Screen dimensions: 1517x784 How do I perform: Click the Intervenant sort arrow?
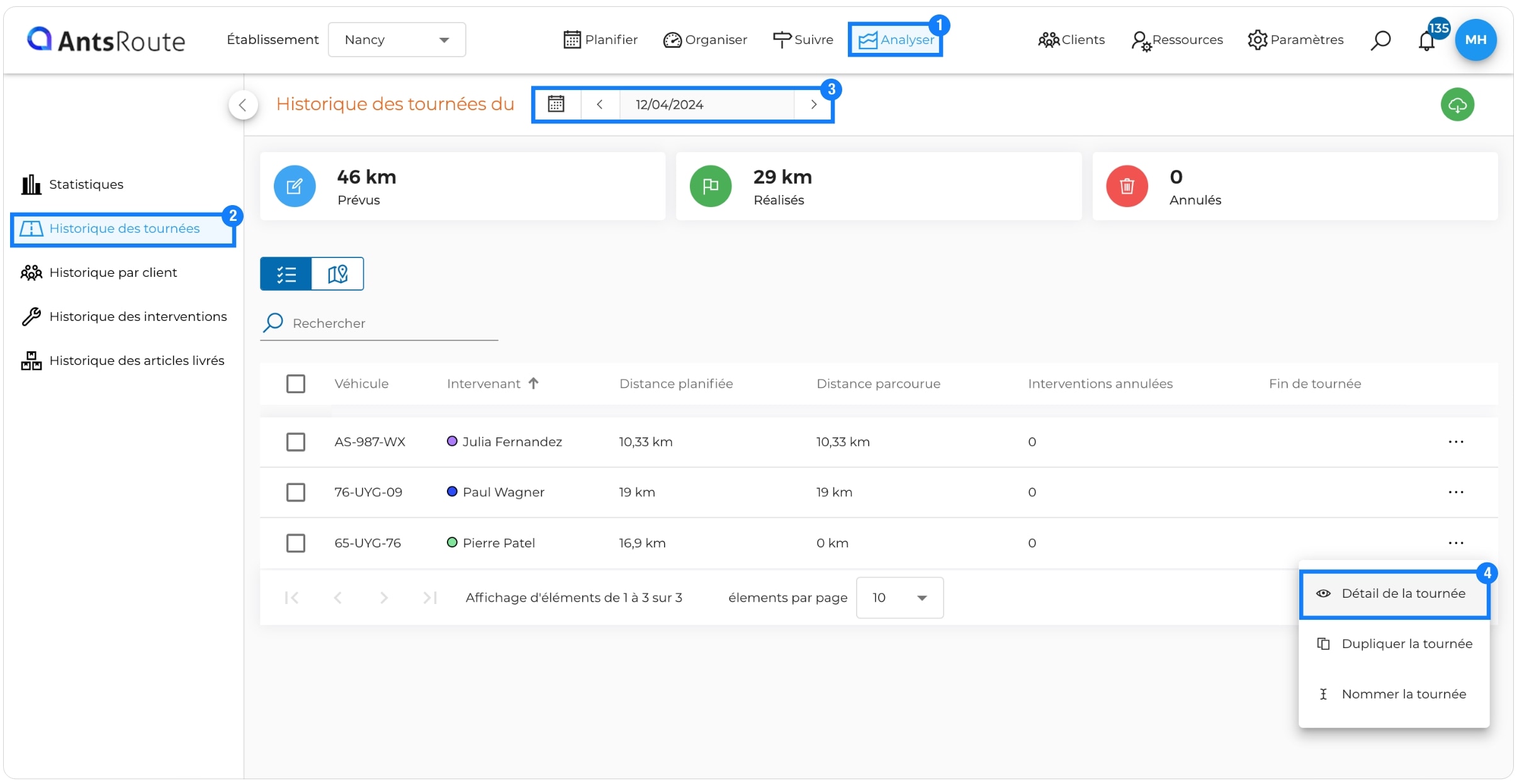(533, 383)
